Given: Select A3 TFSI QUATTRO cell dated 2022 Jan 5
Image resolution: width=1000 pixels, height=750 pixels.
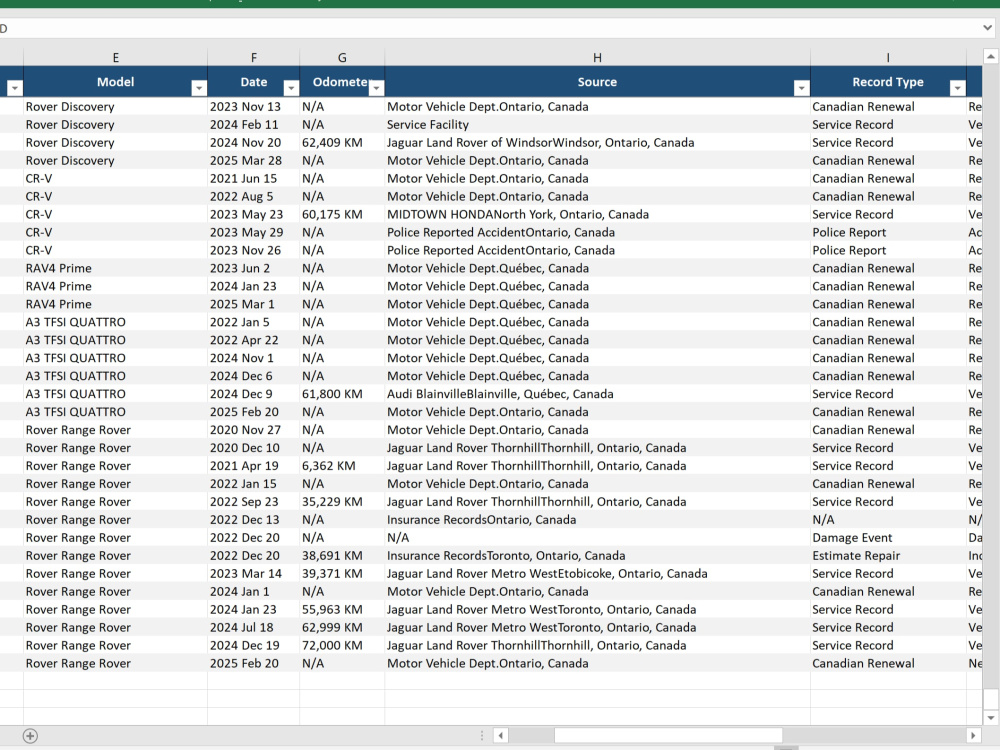Looking at the screenshot, I should pyautogui.click(x=115, y=322).
